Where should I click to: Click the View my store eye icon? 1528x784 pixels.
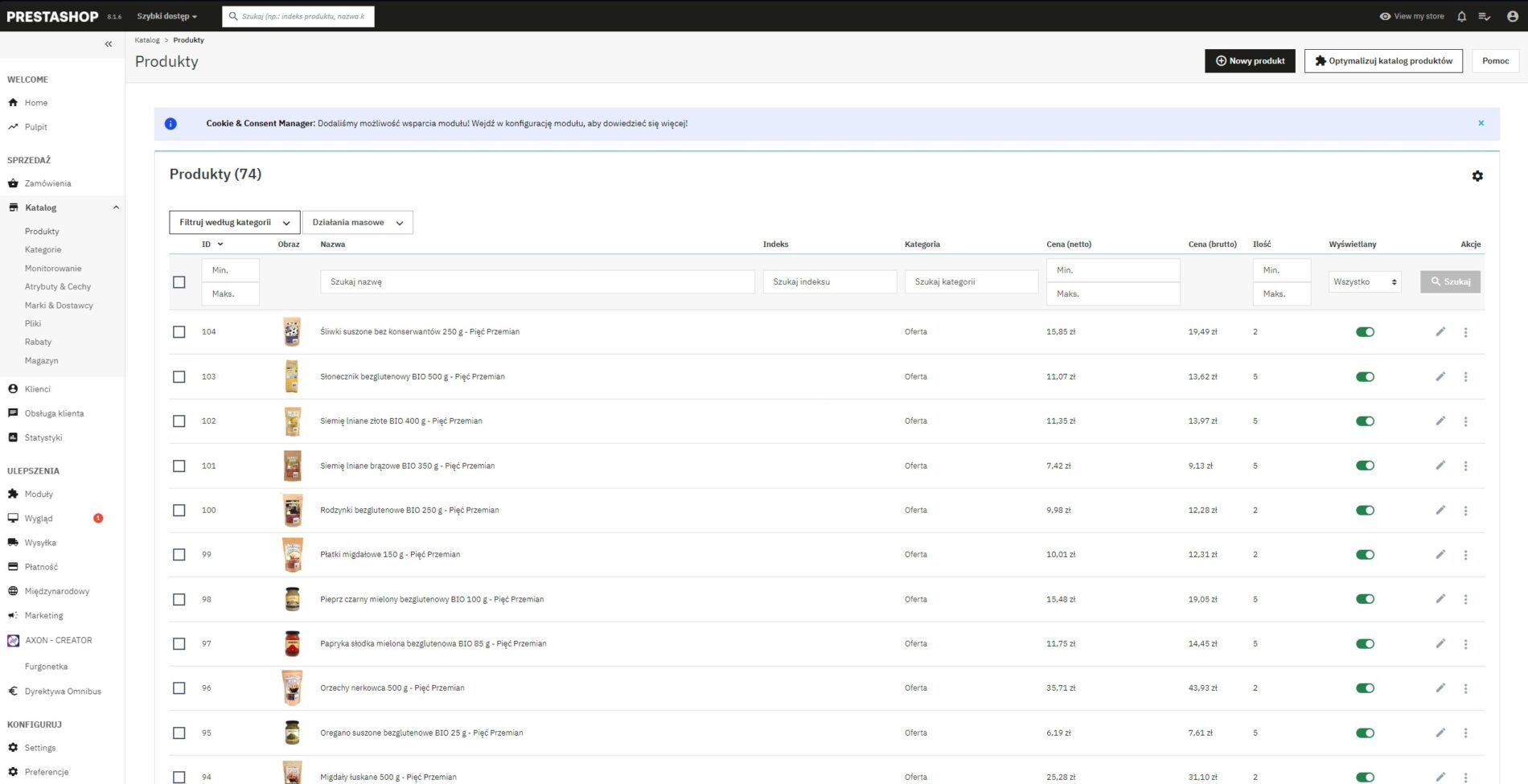point(1385,16)
